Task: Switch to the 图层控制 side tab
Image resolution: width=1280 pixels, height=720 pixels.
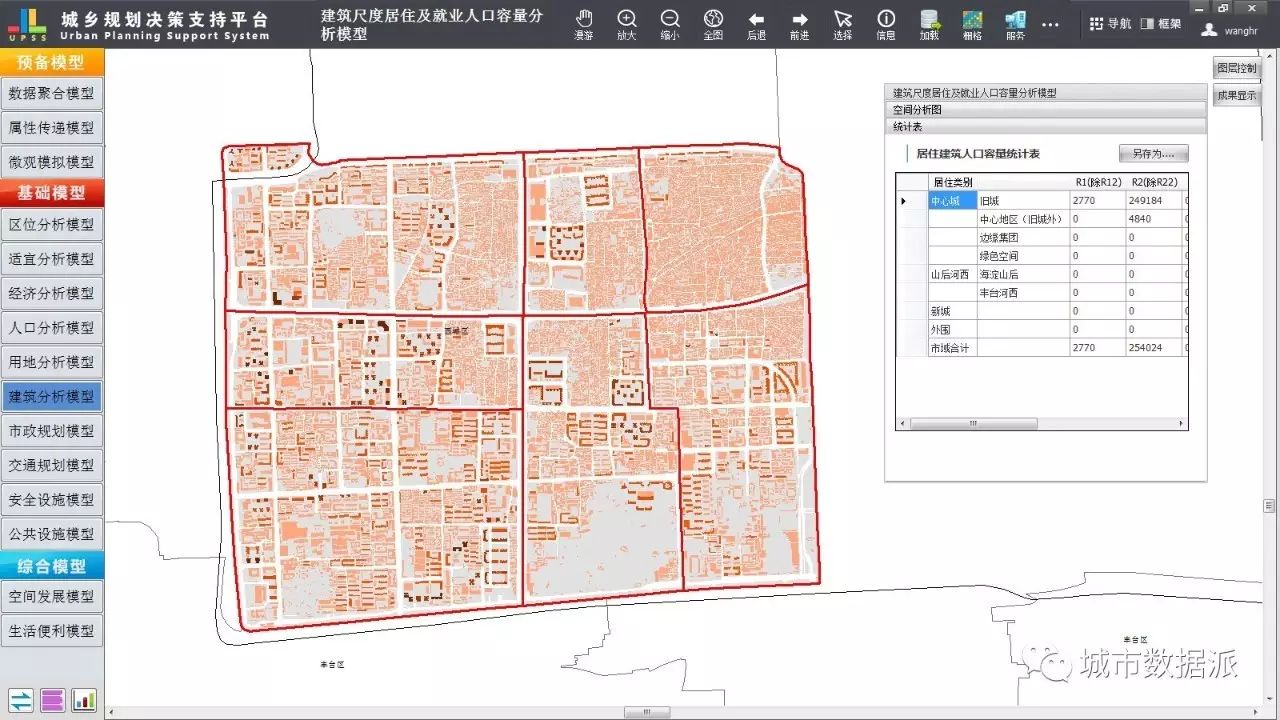Action: 1236,68
